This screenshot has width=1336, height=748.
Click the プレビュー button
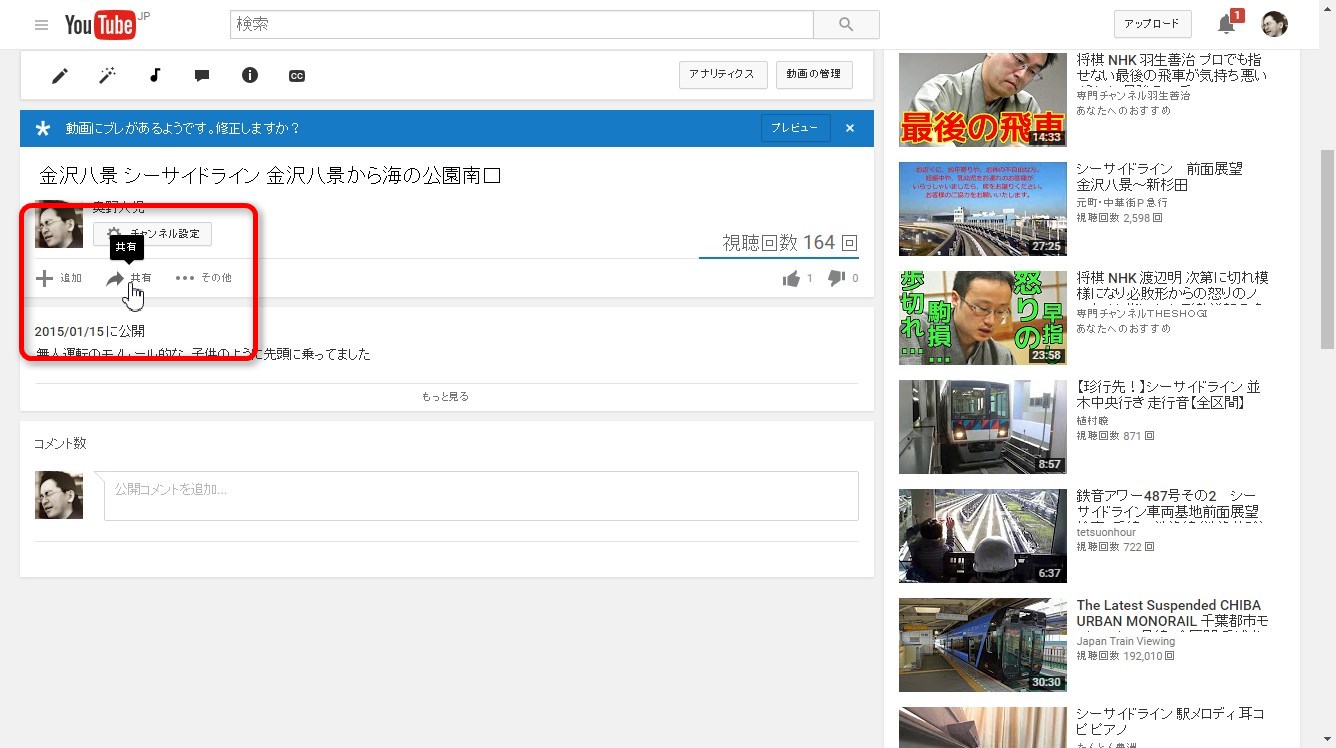click(795, 128)
